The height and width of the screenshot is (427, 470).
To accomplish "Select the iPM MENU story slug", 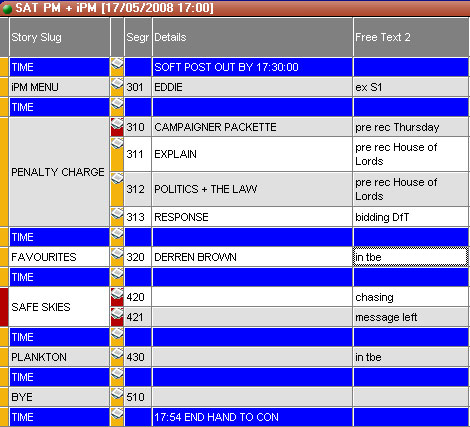I will [x=59, y=87].
